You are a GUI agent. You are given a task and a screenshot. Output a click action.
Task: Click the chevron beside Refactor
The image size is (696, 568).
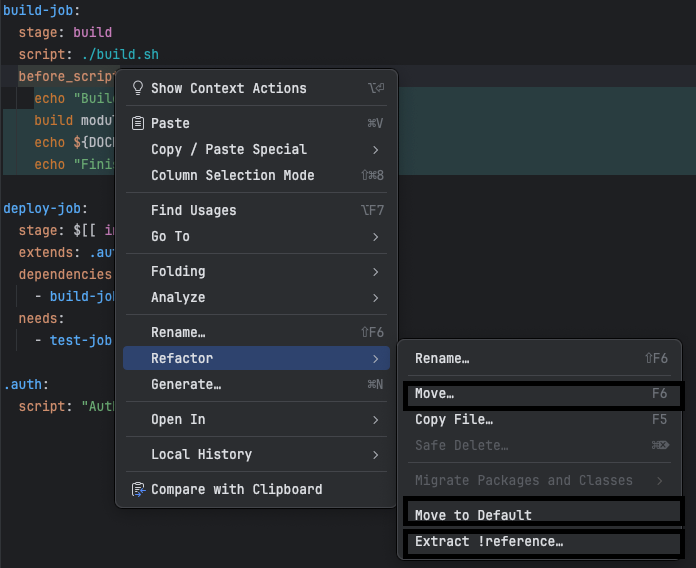click(376, 359)
